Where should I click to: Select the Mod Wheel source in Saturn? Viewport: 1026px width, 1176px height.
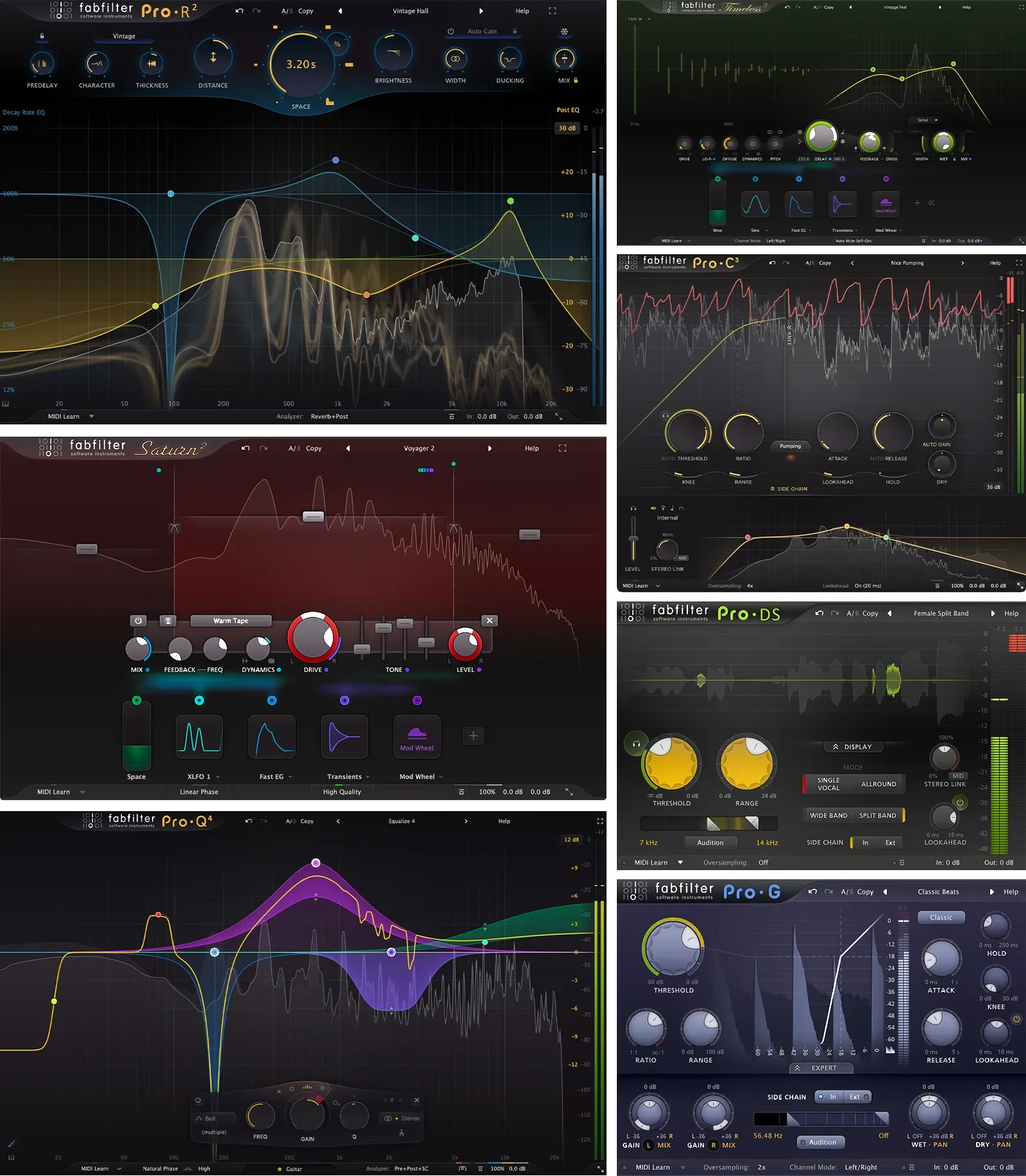[417, 737]
